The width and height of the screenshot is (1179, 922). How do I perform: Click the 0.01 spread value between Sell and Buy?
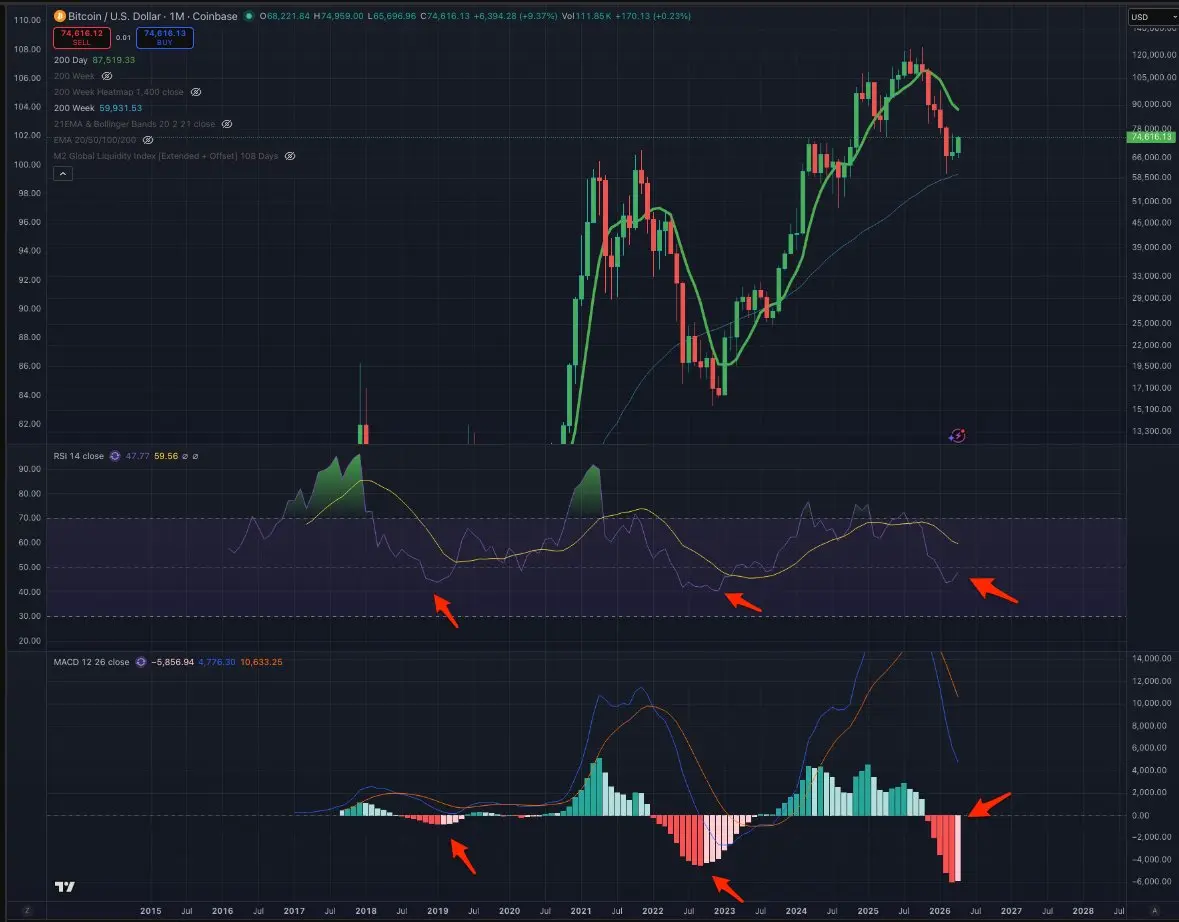click(123, 38)
